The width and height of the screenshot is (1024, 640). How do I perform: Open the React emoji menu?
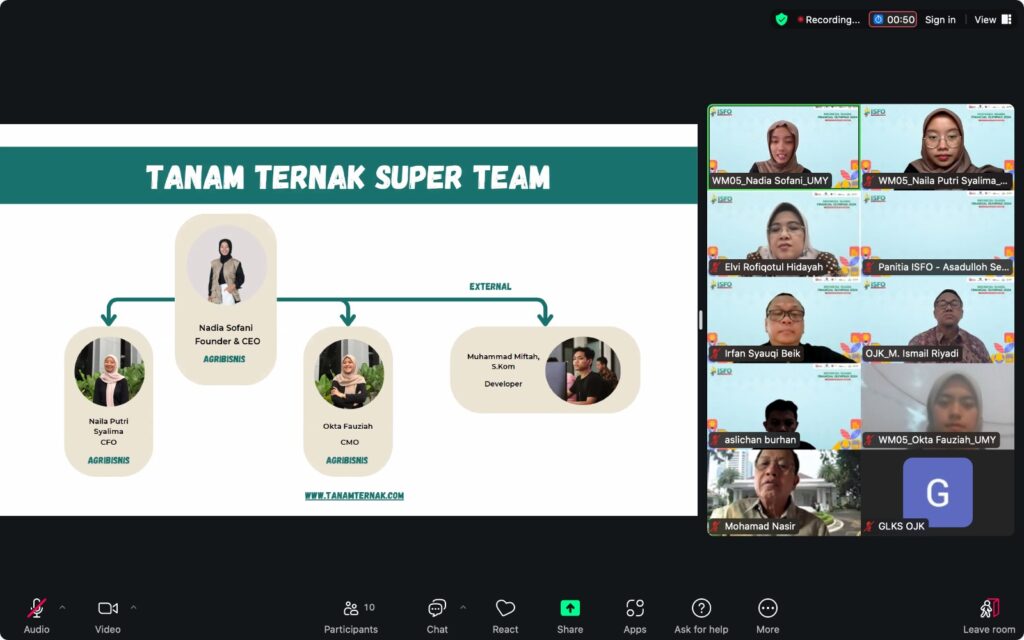pyautogui.click(x=505, y=615)
